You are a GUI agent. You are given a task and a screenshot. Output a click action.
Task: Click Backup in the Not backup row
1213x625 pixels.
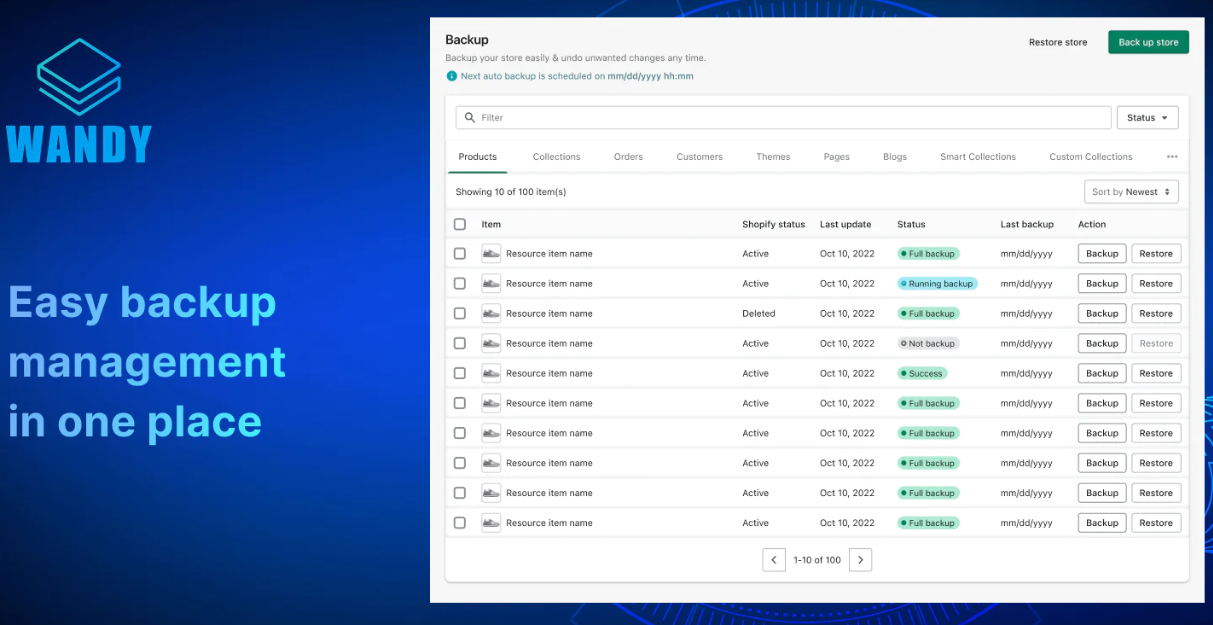pos(1102,344)
